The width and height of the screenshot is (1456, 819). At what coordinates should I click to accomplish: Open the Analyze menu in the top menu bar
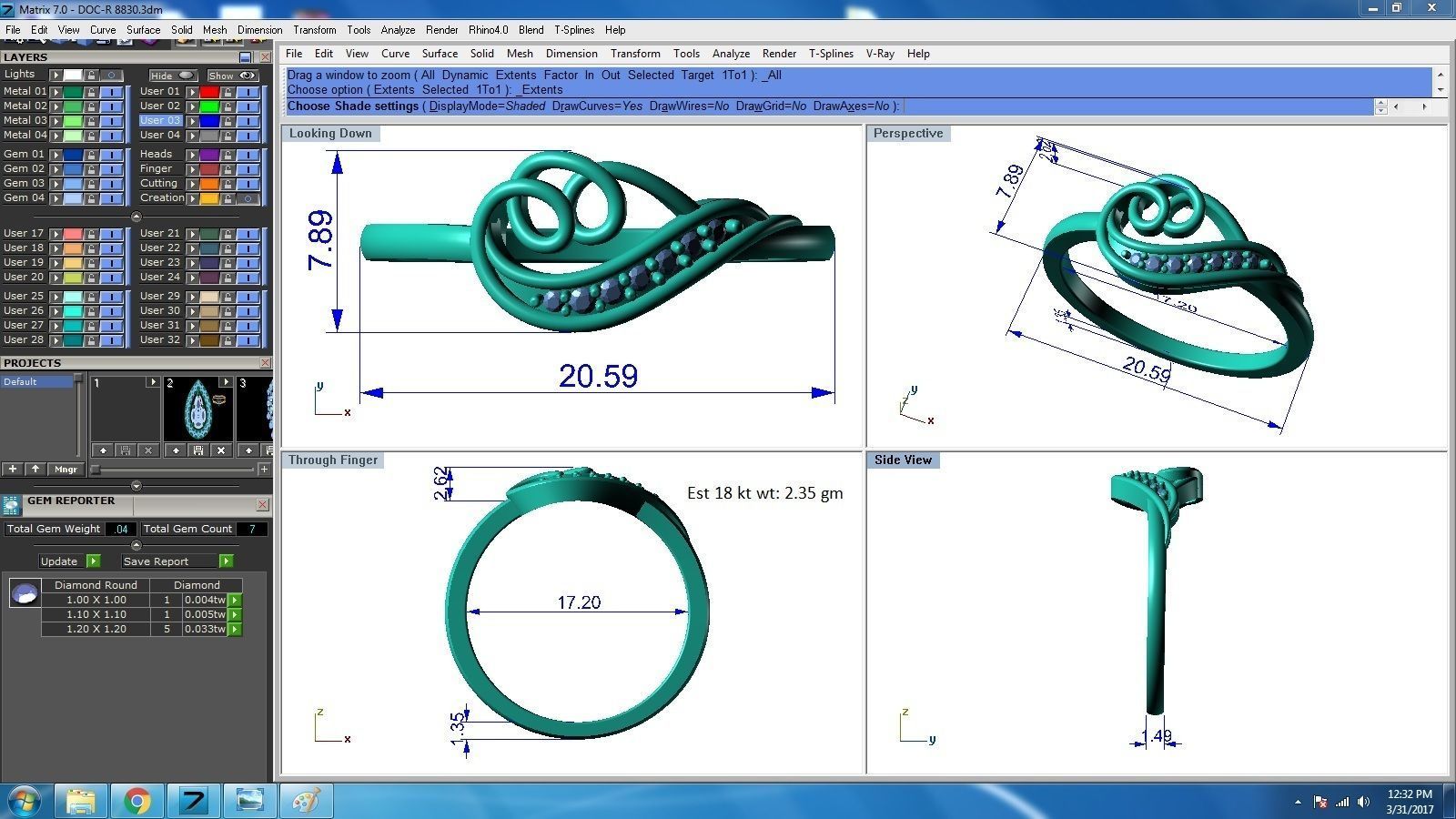pyautogui.click(x=398, y=30)
